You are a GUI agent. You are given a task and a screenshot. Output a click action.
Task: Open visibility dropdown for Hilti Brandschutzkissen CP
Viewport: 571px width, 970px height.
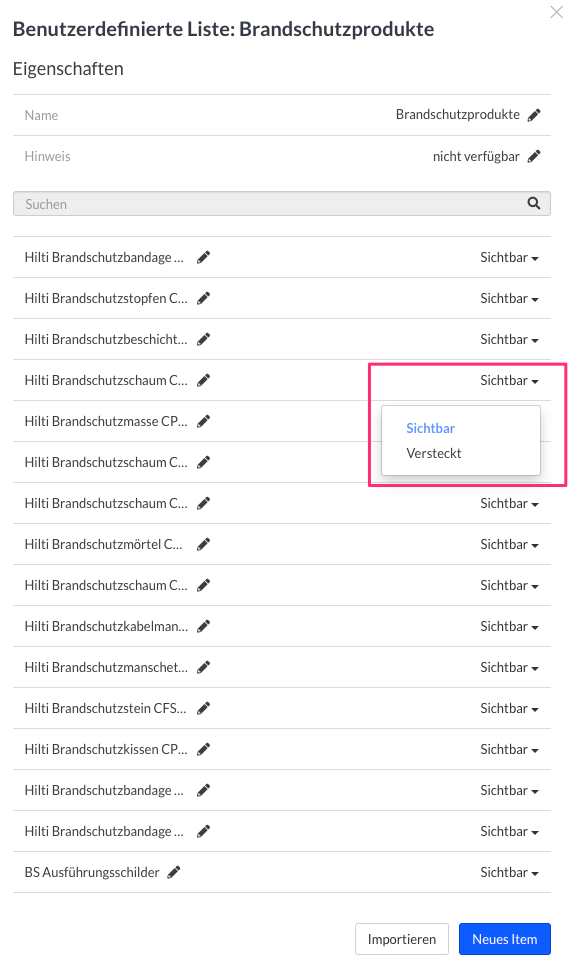(509, 749)
